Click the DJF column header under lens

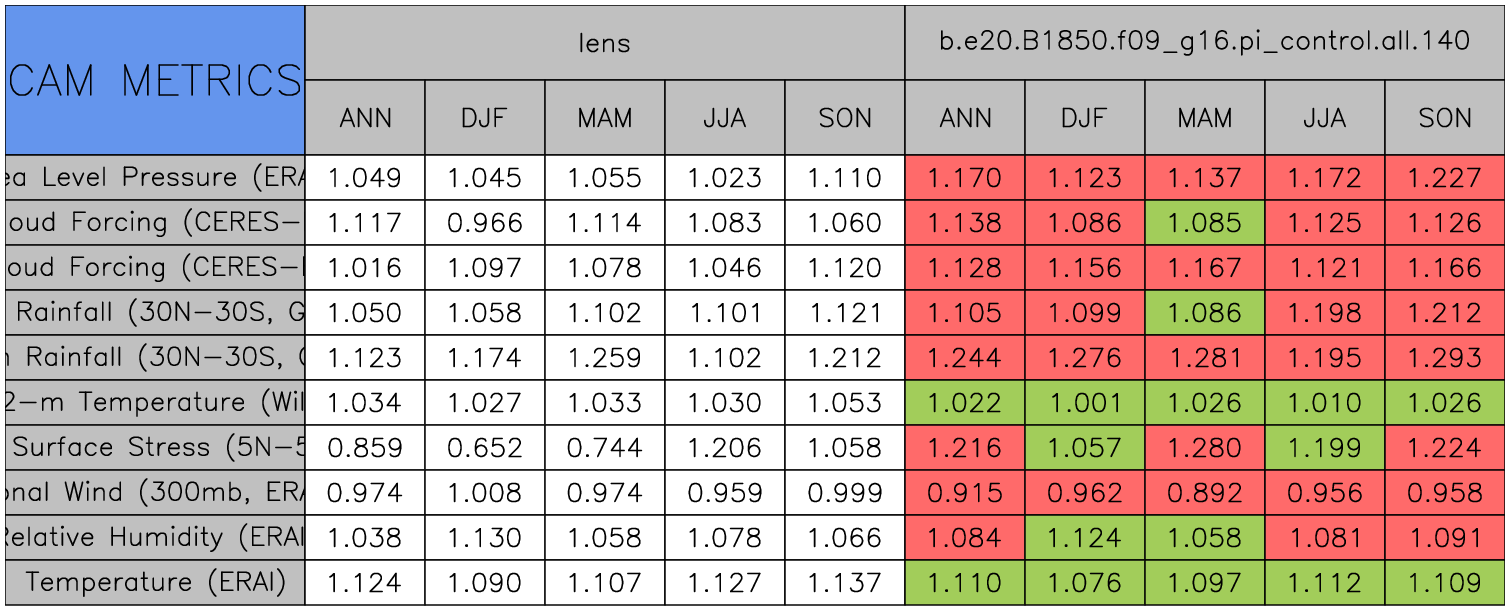(485, 118)
